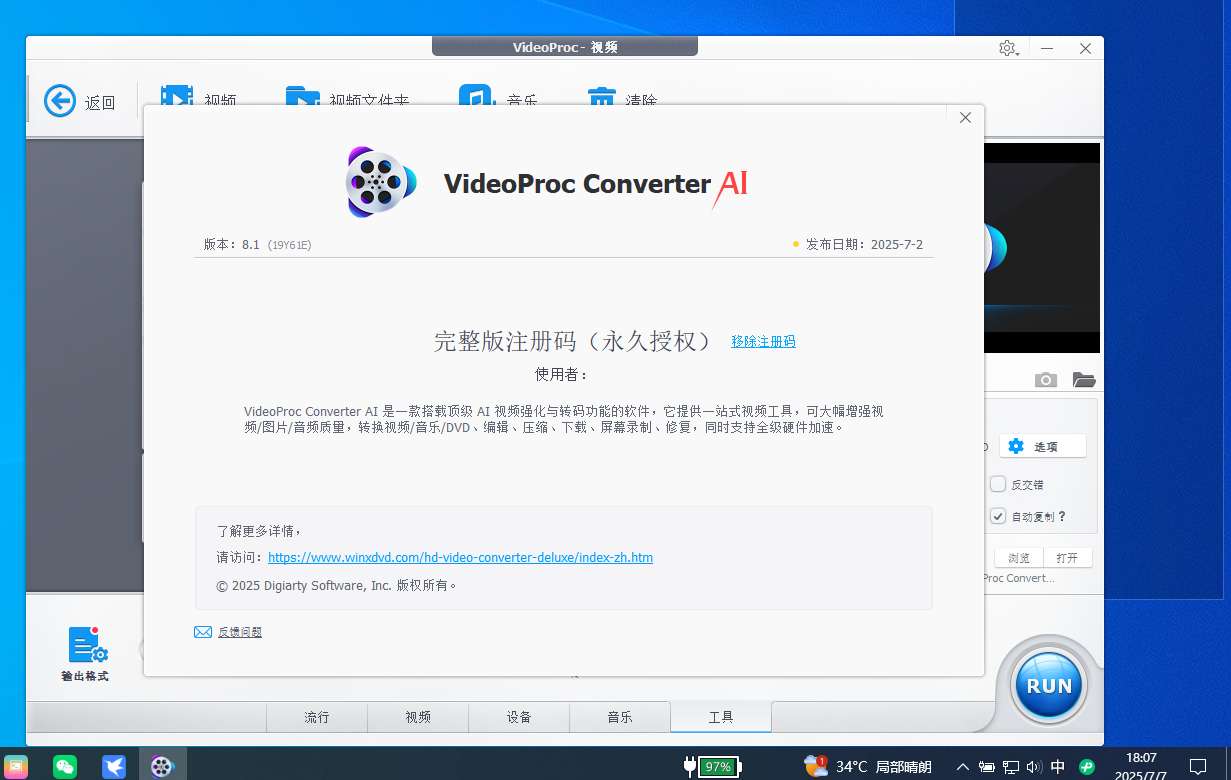Open the notification center icon
Screen dimensions: 1231x780
(x=1198, y=767)
